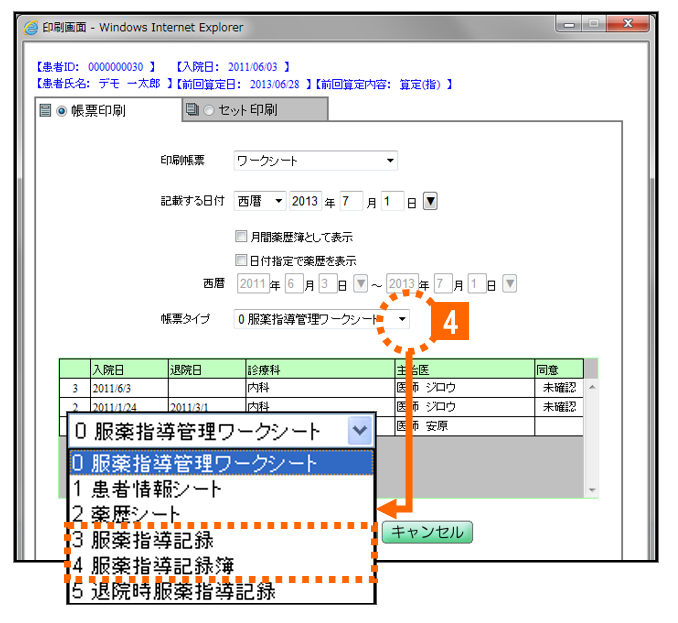Open the 西暦 era dropdown for record date
Viewport: 678px width, 623px height.
coord(261,201)
